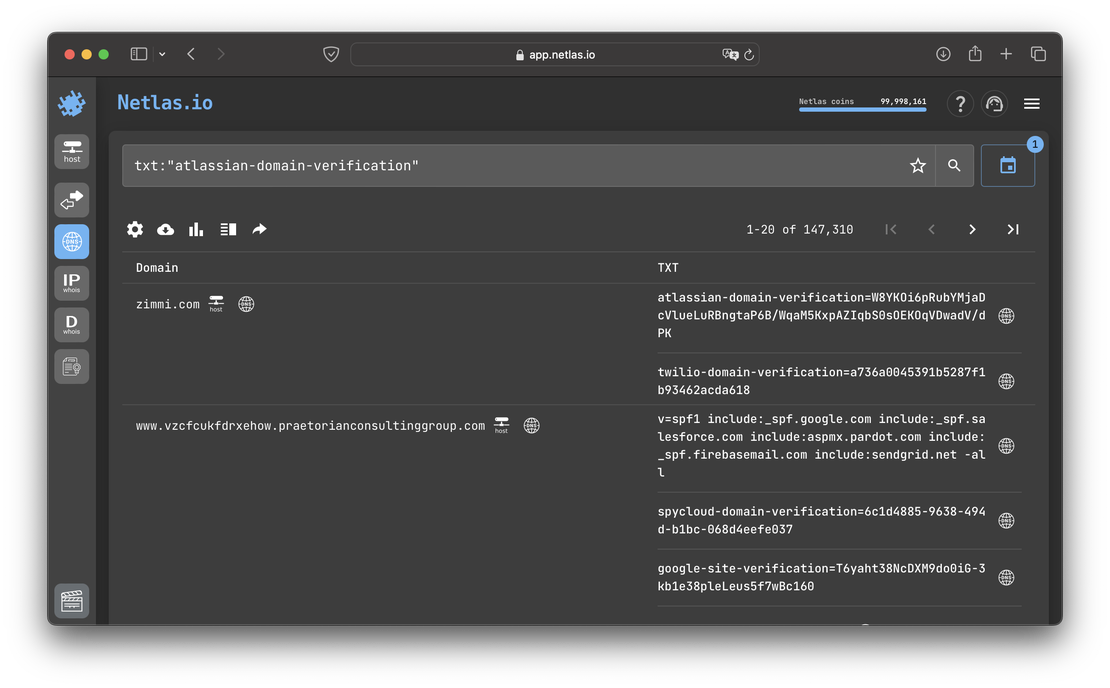This screenshot has height=688, width=1110.
Task: Toggle the star to save this query
Action: pos(917,165)
